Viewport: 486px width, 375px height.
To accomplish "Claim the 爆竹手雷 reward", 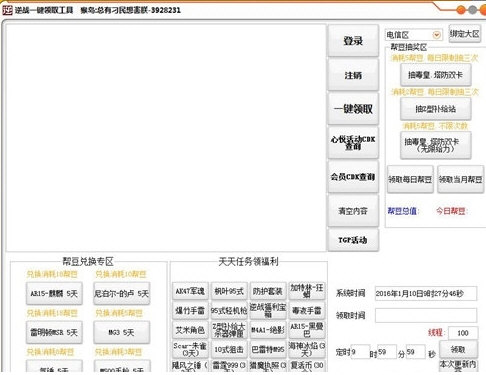I will pyautogui.click(x=190, y=311).
